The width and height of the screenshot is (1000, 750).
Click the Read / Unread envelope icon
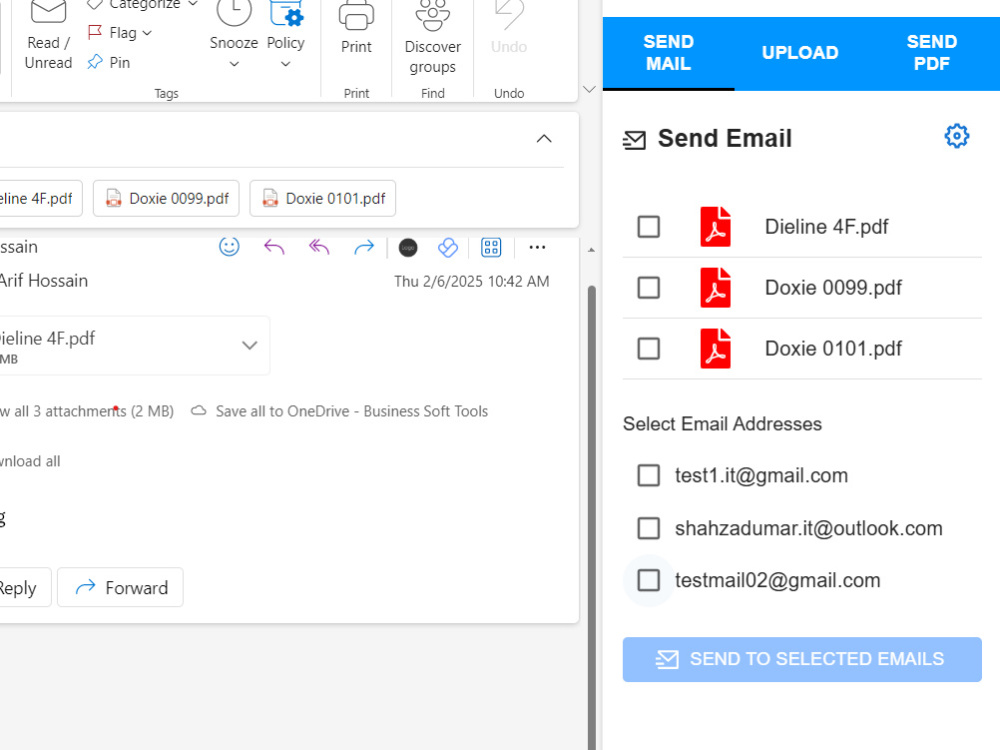tap(48, 11)
